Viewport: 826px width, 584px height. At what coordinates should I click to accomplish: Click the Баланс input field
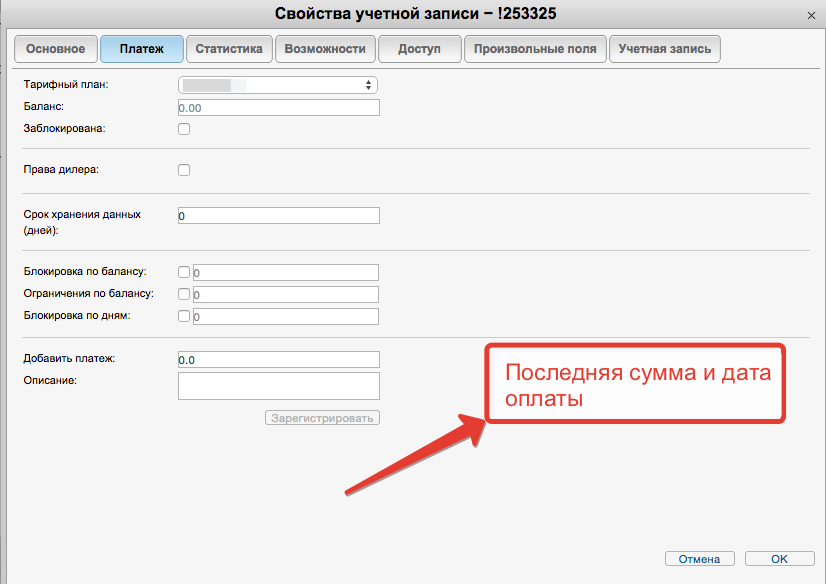coord(278,108)
